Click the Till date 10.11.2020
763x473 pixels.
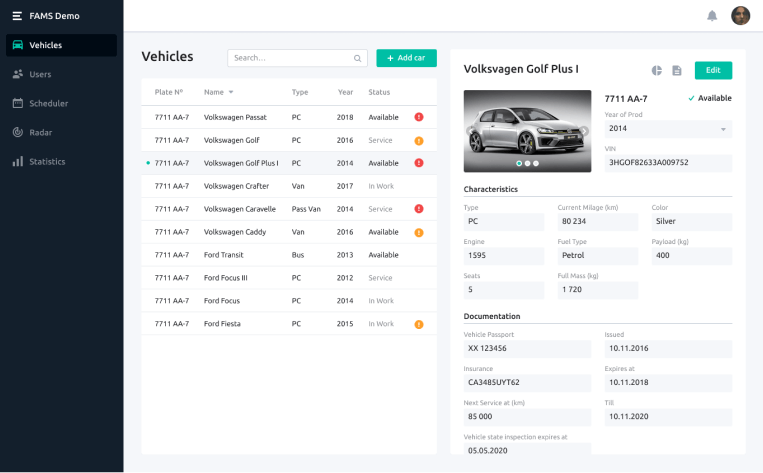[668, 417]
